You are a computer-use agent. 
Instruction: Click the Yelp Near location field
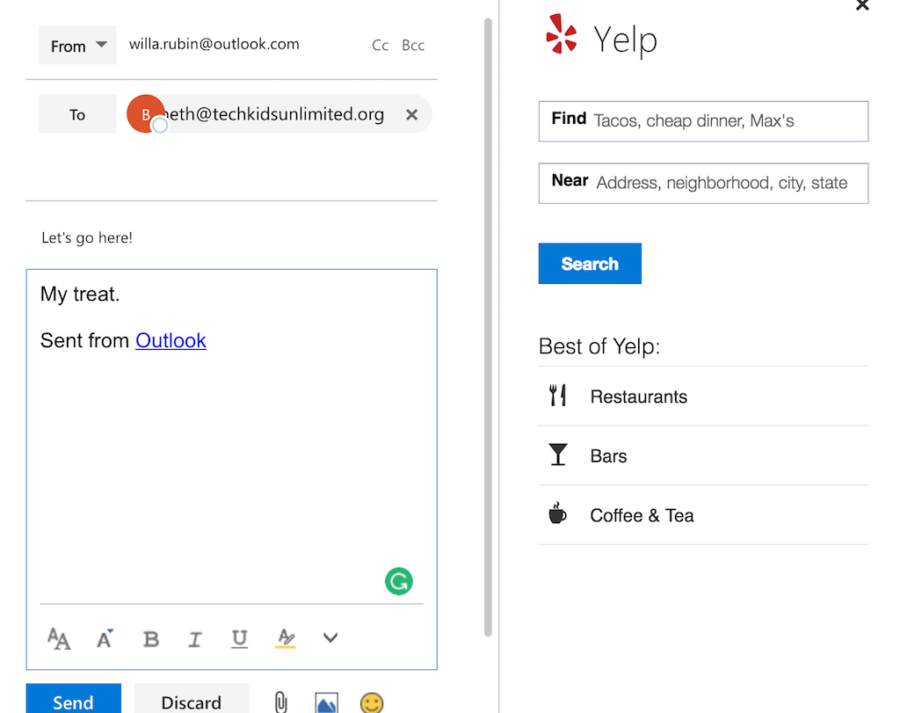(x=703, y=183)
